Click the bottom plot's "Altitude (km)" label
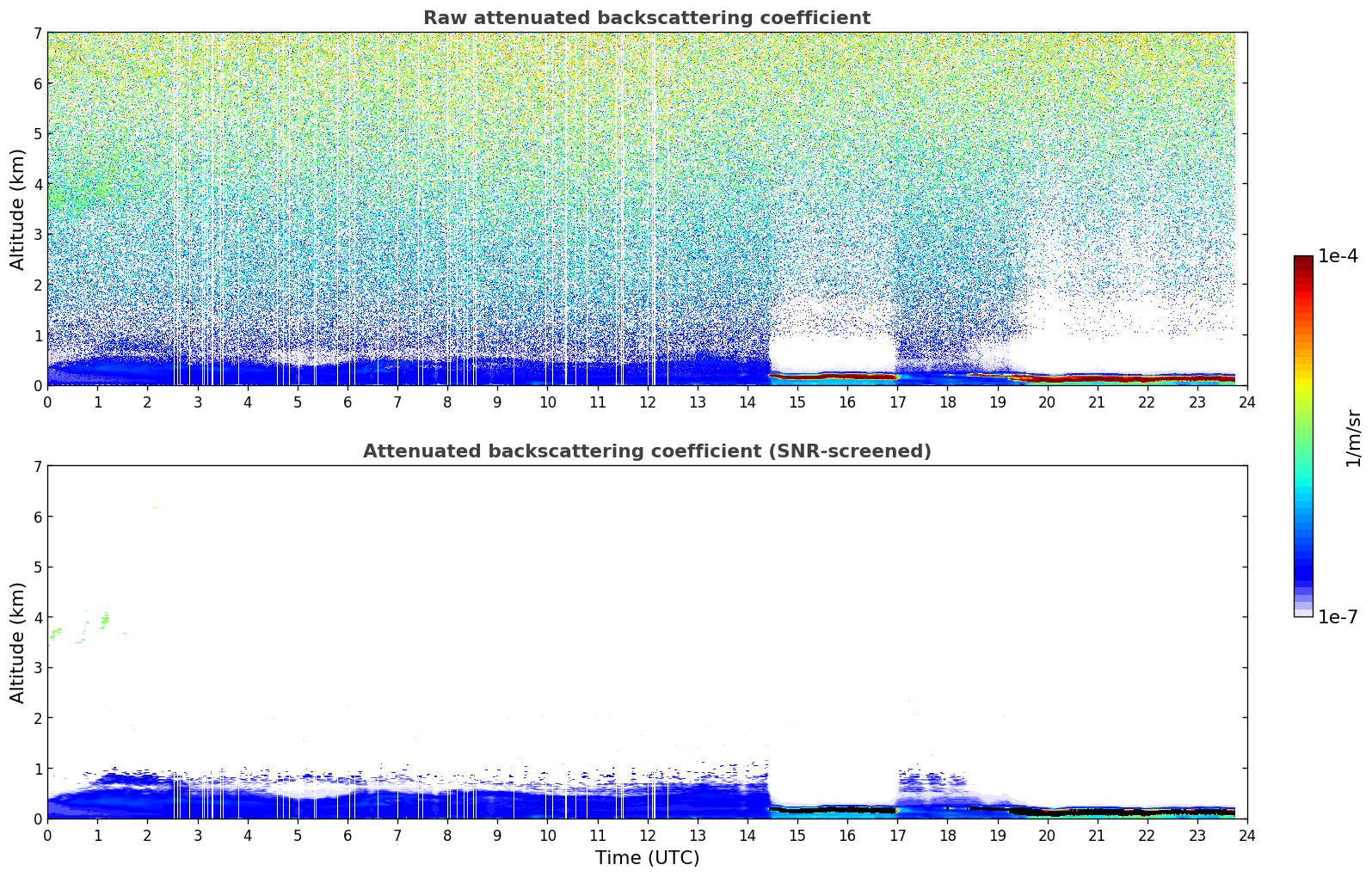 tap(18, 642)
